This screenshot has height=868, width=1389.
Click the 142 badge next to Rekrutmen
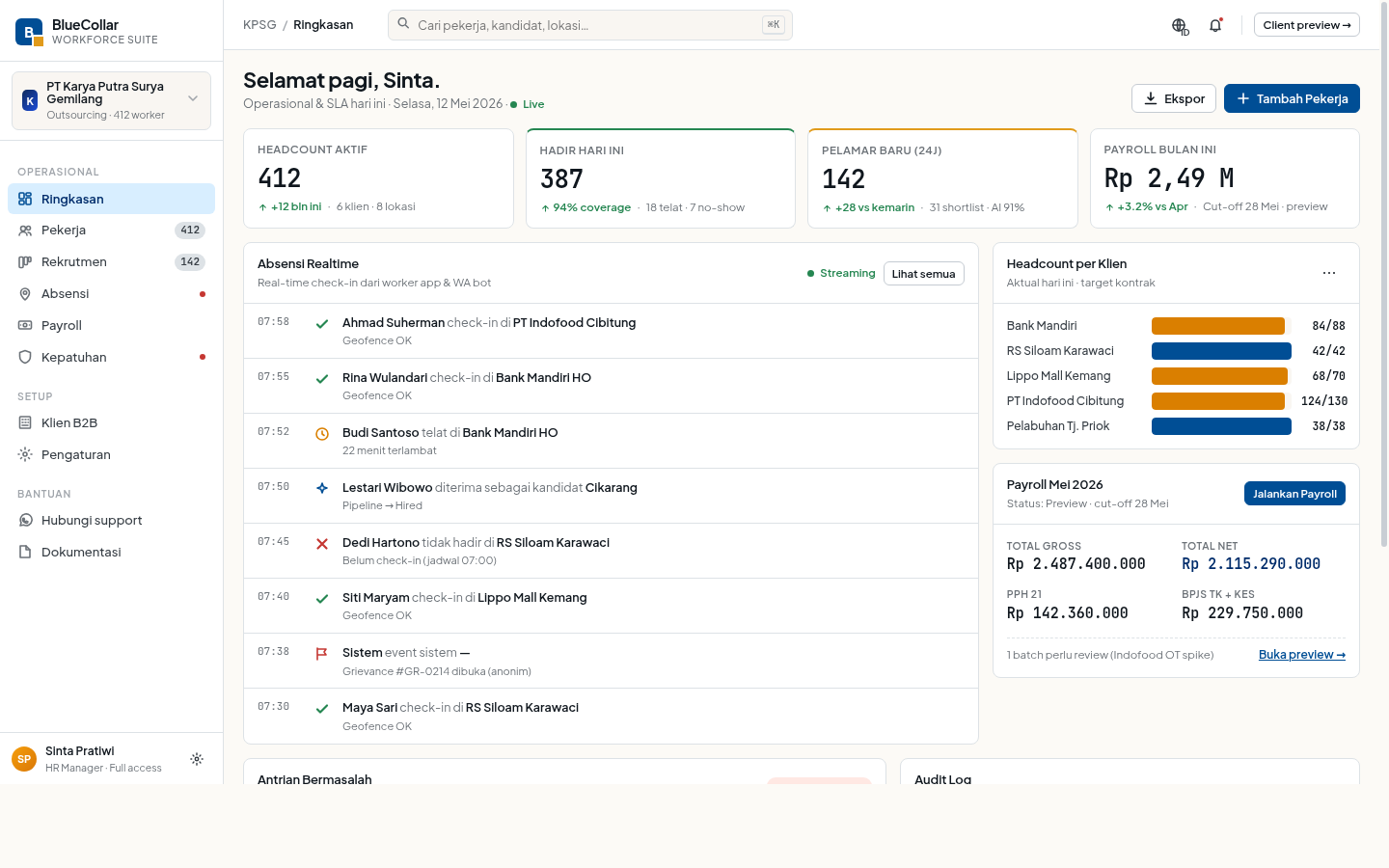(190, 262)
